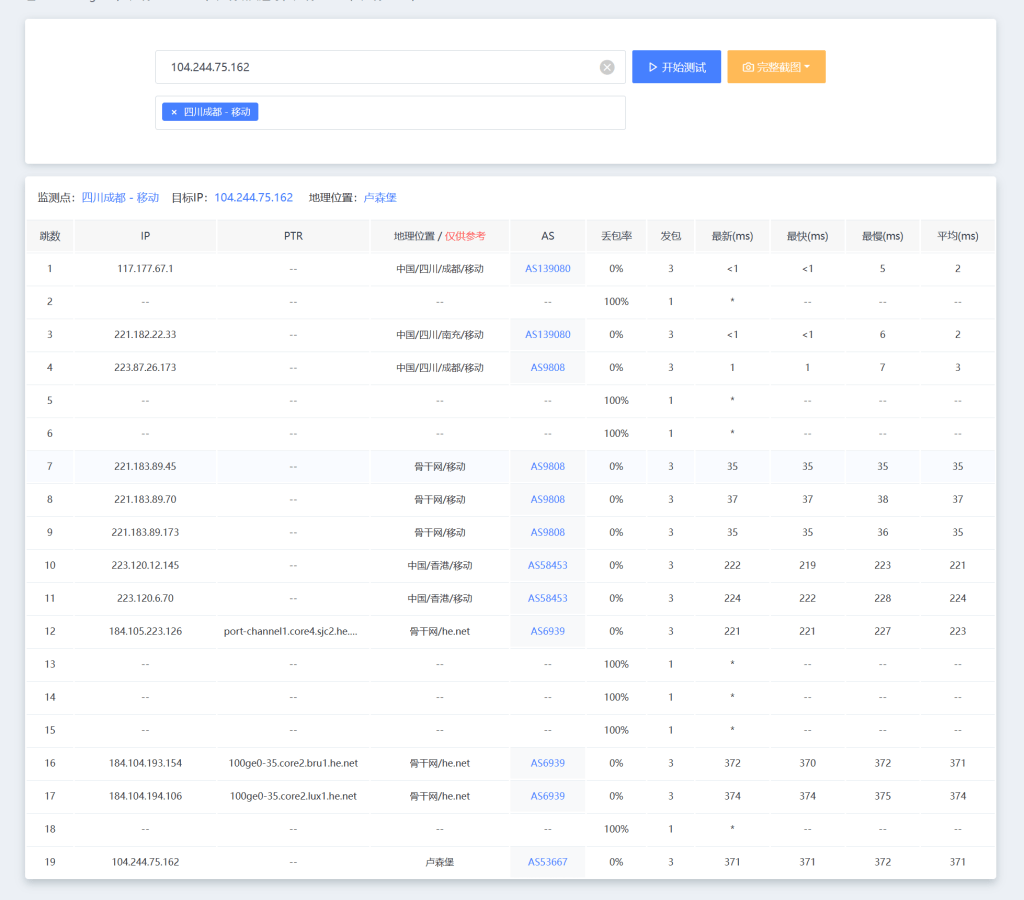Select the 丢包率 column header
Screen dimensions: 1024x900
[x=616, y=236]
